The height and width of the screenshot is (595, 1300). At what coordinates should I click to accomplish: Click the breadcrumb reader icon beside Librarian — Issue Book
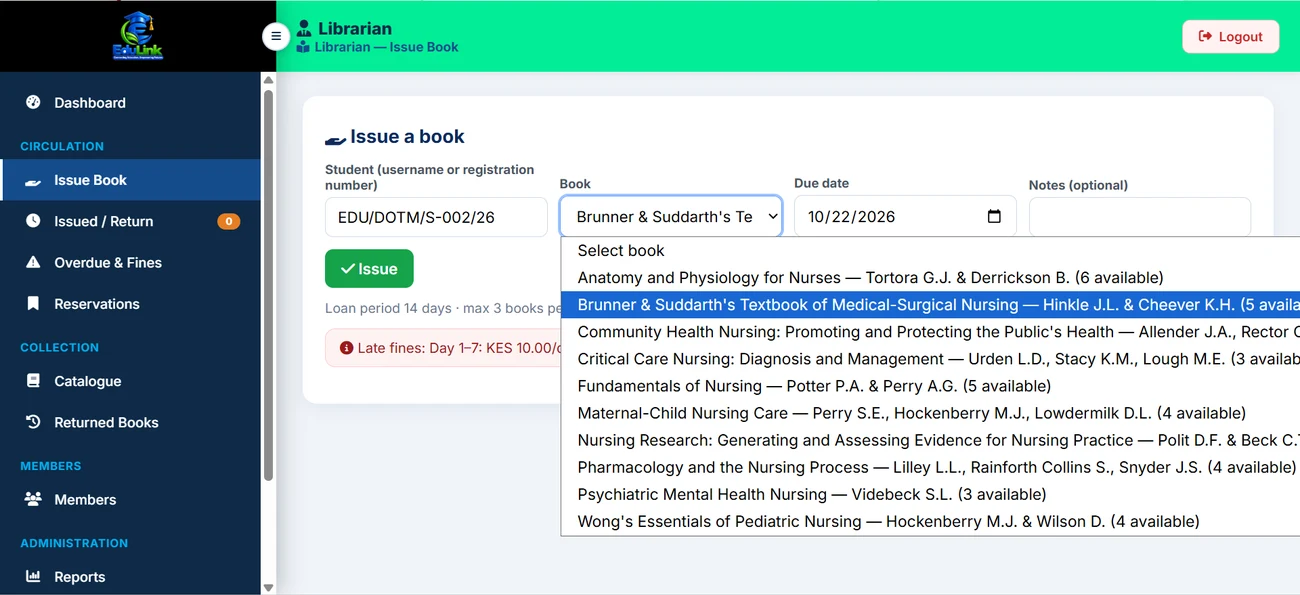pyautogui.click(x=303, y=47)
